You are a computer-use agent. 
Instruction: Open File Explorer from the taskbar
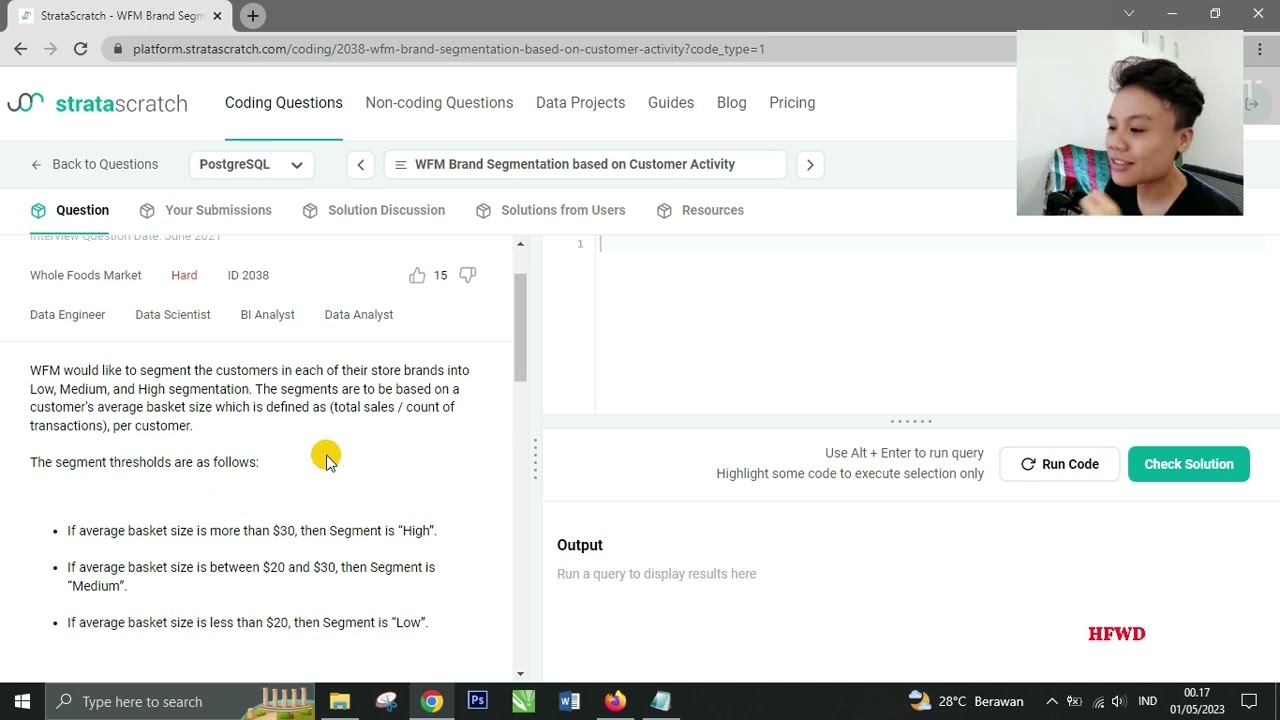pyautogui.click(x=340, y=701)
